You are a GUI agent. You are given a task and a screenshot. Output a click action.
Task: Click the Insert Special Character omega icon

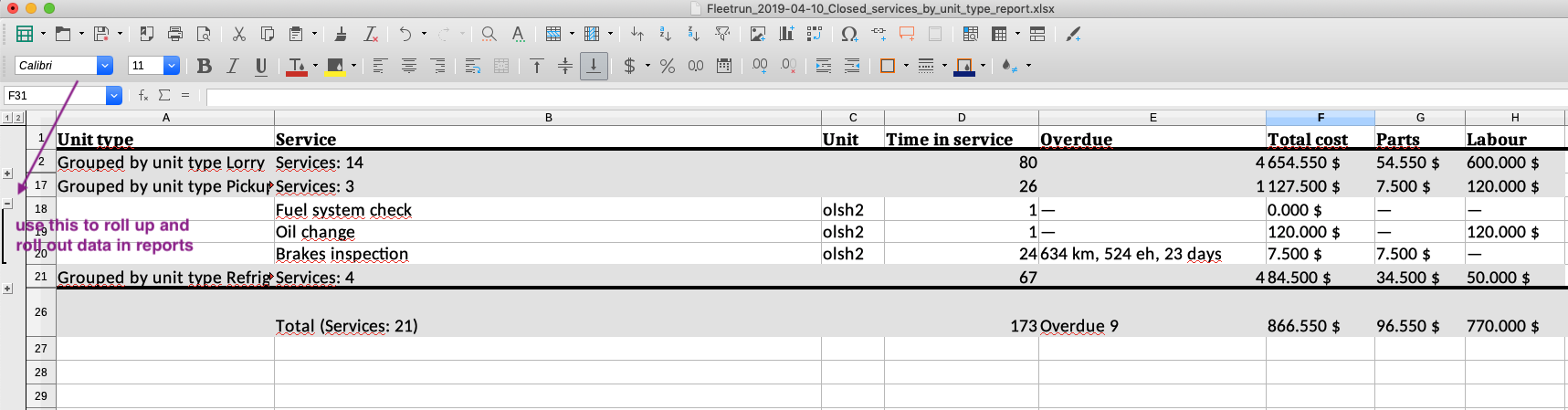point(849,34)
